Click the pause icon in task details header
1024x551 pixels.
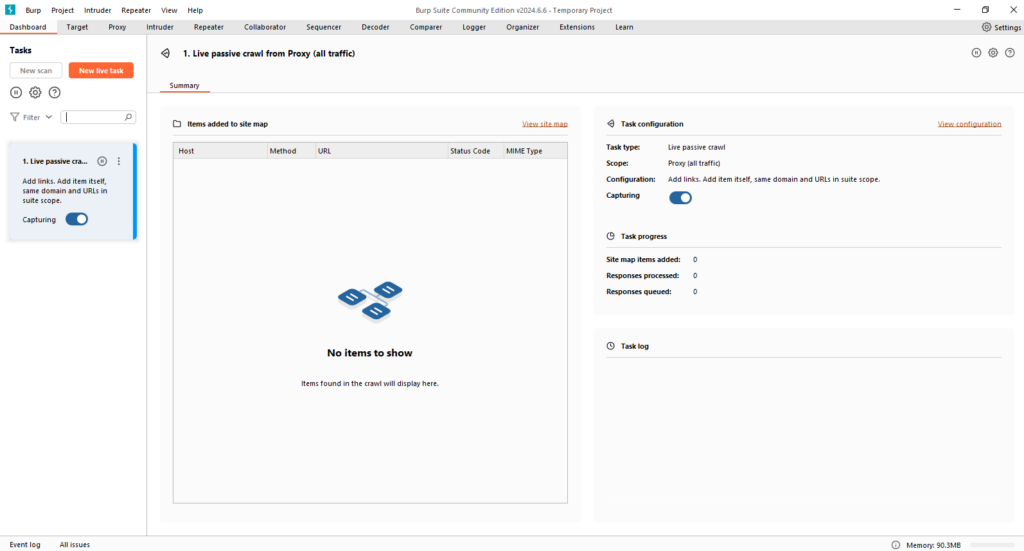coord(976,53)
